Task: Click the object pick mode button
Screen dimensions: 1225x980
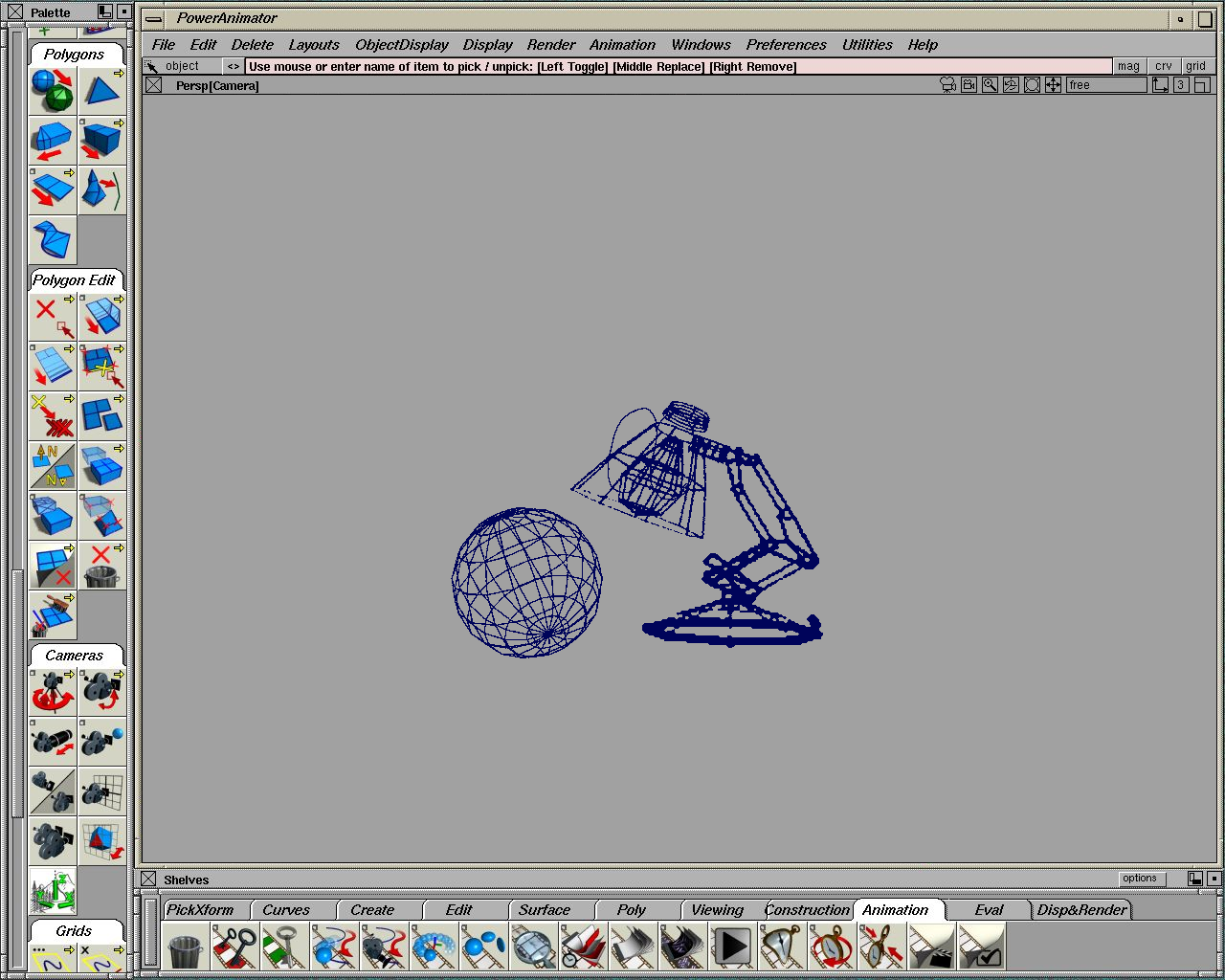Action: click(x=182, y=66)
